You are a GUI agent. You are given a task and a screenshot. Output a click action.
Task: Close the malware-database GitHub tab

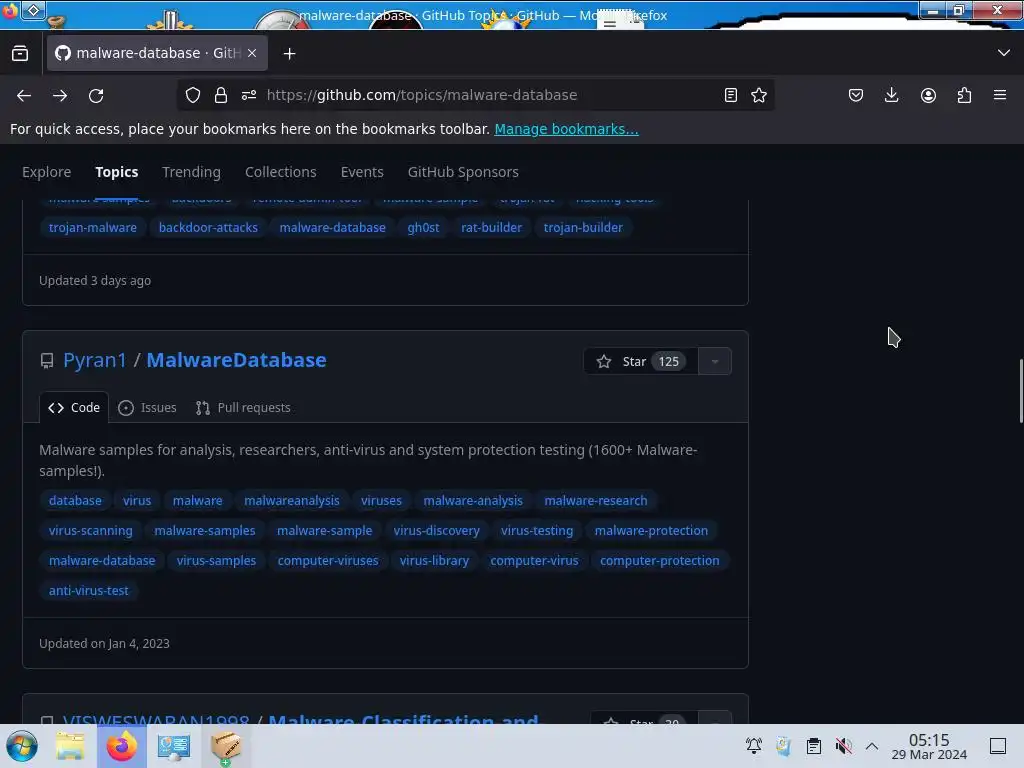tap(252, 54)
